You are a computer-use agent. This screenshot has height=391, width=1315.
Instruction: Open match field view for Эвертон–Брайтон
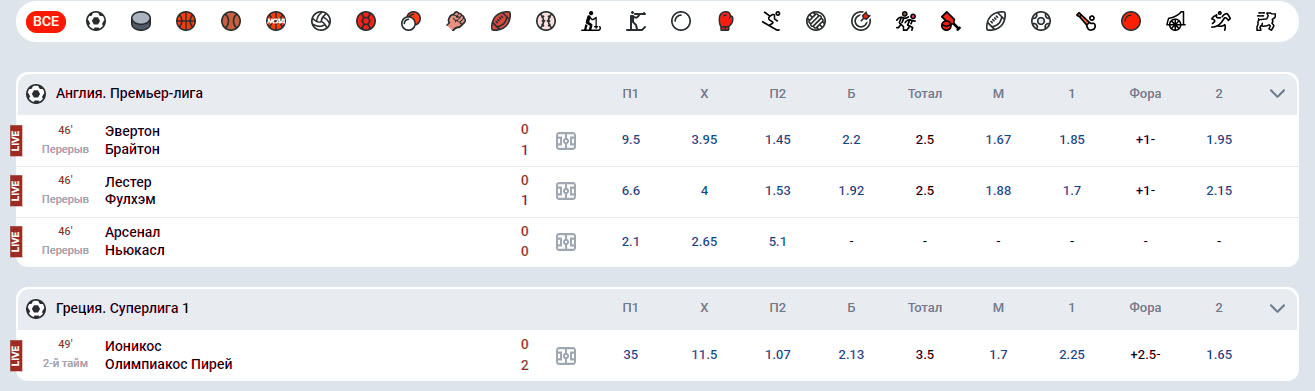point(566,141)
